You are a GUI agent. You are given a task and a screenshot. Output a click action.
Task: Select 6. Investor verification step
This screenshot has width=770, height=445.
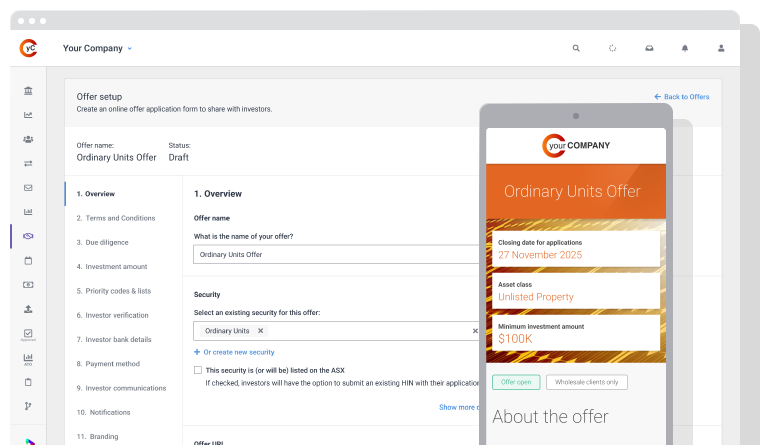click(112, 315)
